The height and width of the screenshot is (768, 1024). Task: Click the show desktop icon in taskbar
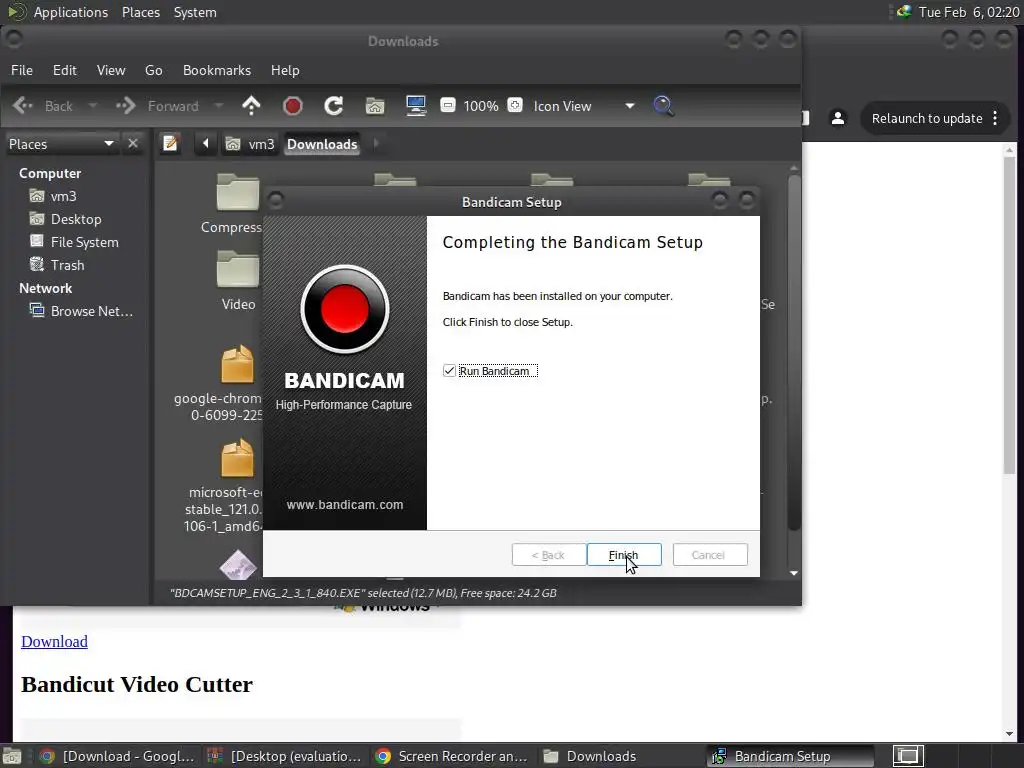pos(12,756)
